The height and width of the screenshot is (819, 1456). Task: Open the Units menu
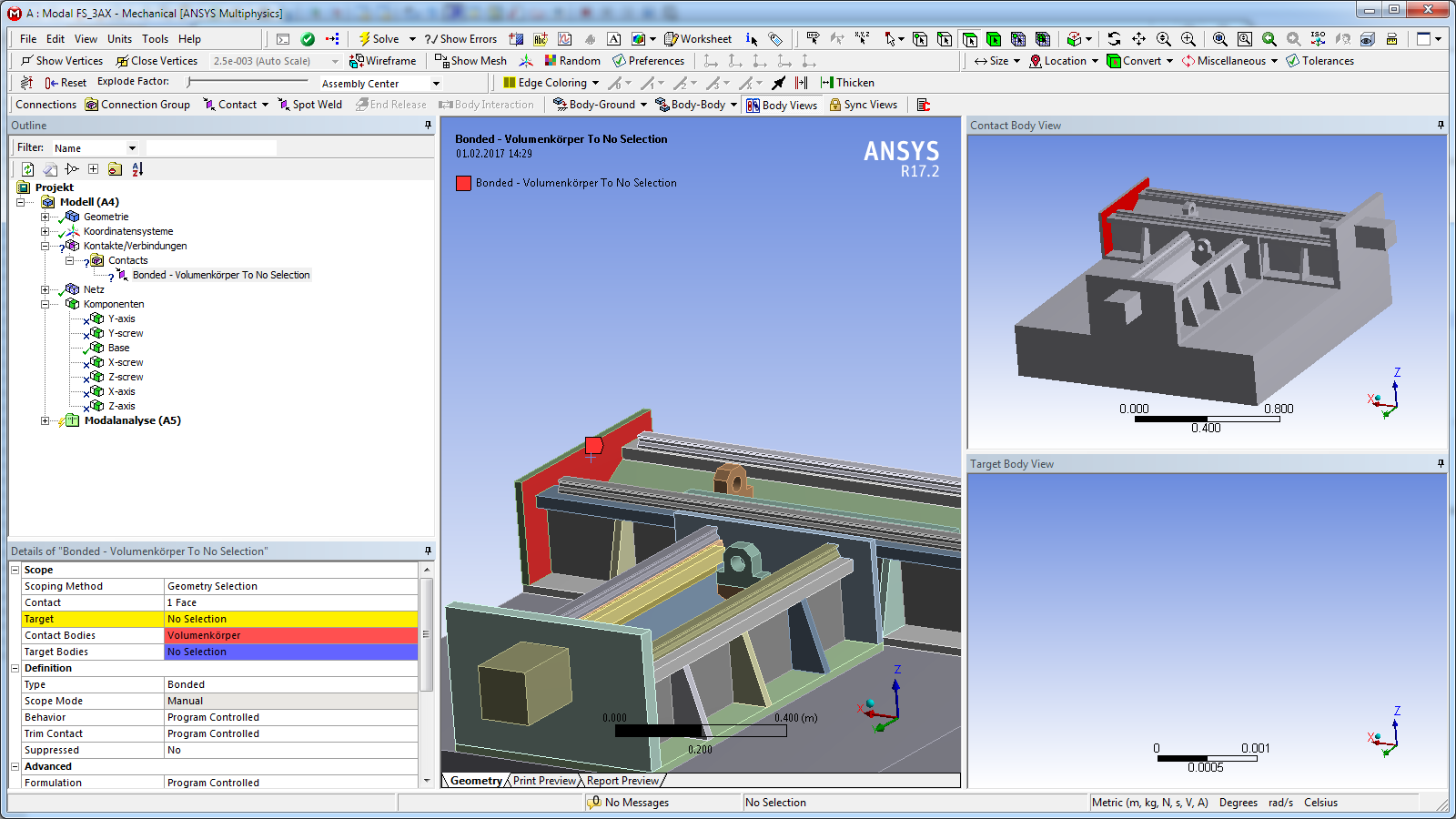pos(119,39)
